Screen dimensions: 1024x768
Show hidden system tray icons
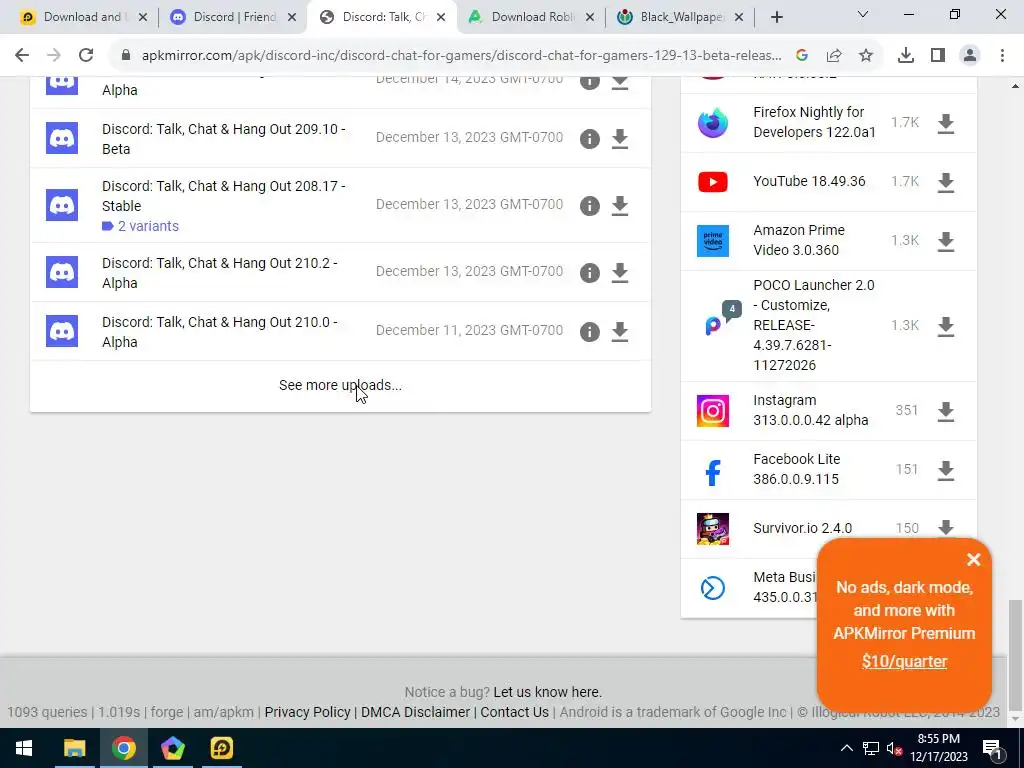pyautogui.click(x=846, y=748)
